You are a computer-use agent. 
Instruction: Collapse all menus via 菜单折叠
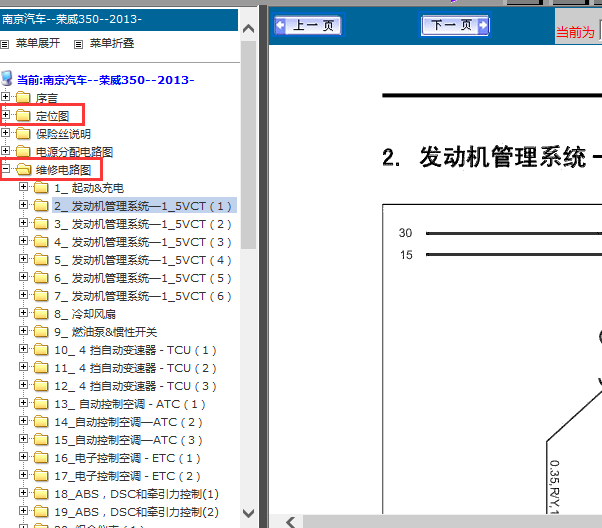tap(112, 43)
